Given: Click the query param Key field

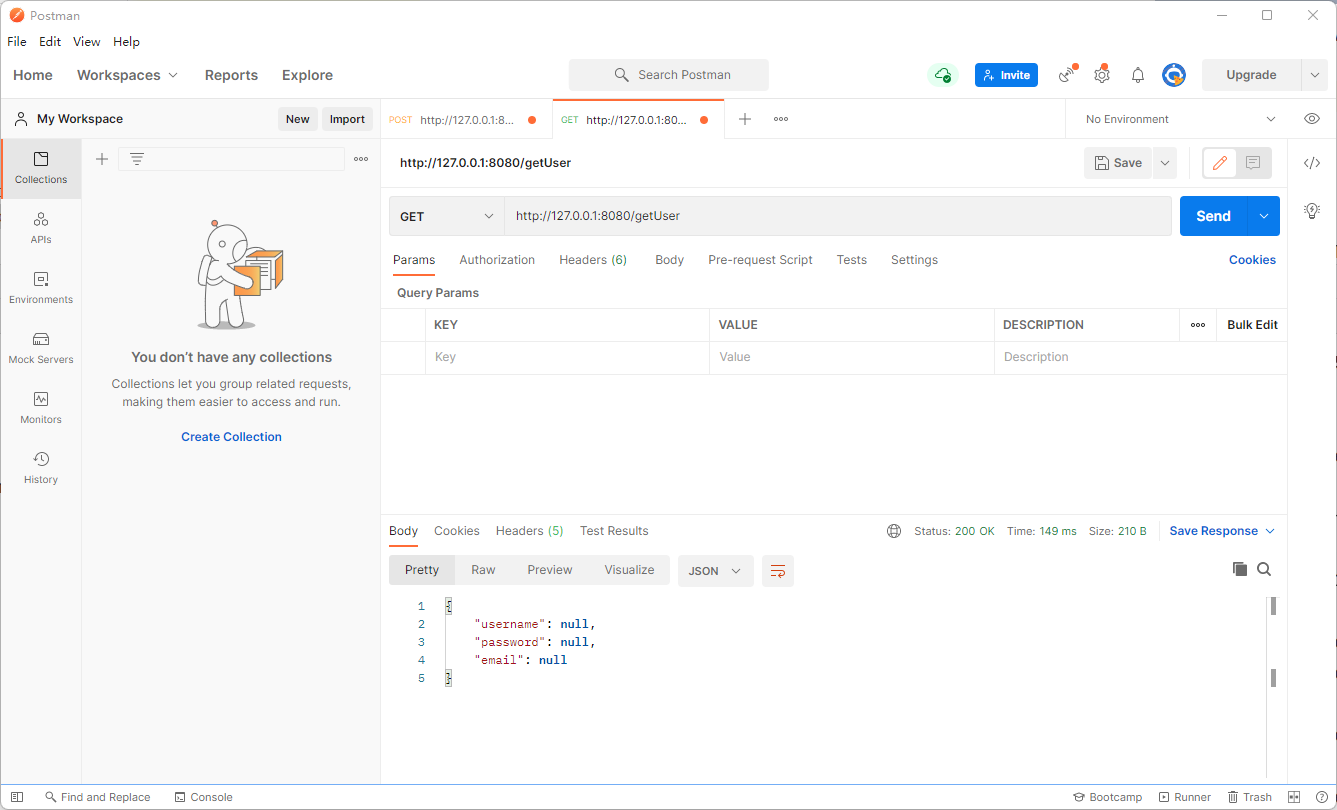Looking at the screenshot, I should tap(567, 357).
